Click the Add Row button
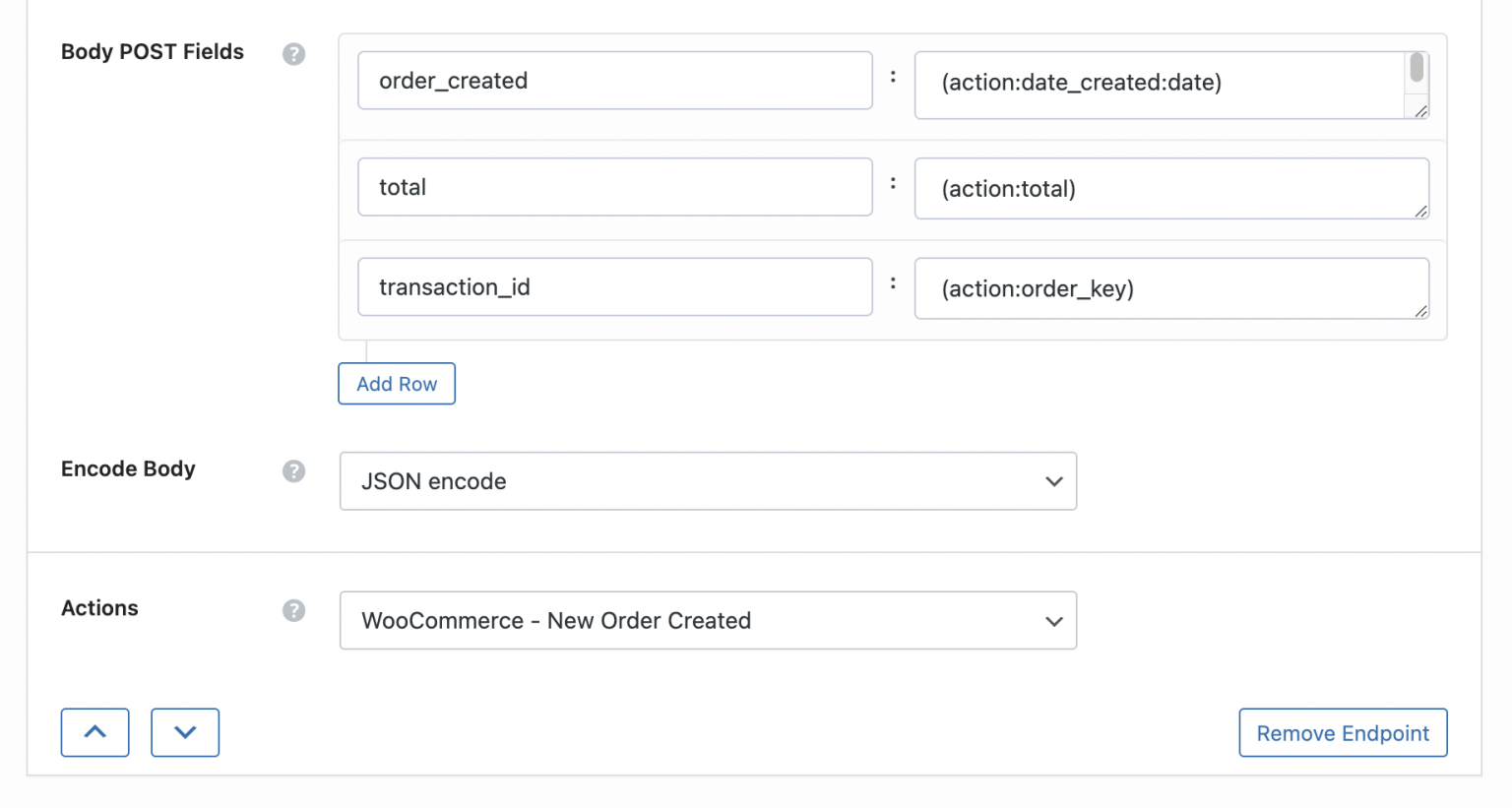The width and height of the screenshot is (1512, 808). (x=396, y=383)
